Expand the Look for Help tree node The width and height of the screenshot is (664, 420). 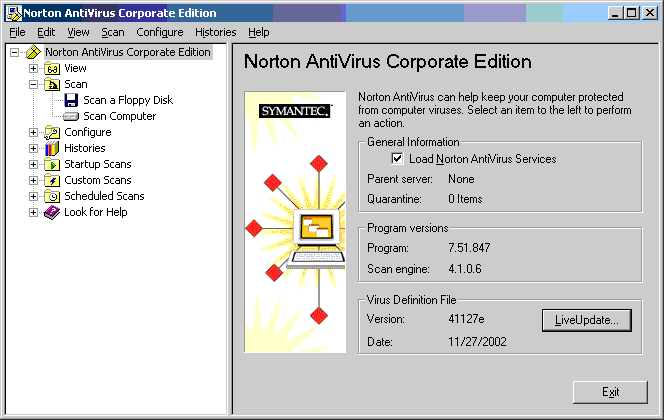(33, 213)
